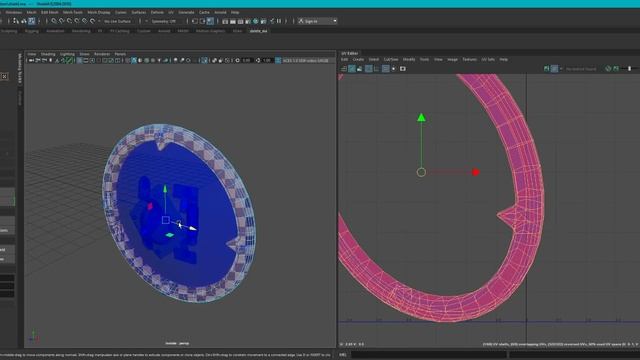
Task: Click the IPR render icon
Action: coord(240,21)
